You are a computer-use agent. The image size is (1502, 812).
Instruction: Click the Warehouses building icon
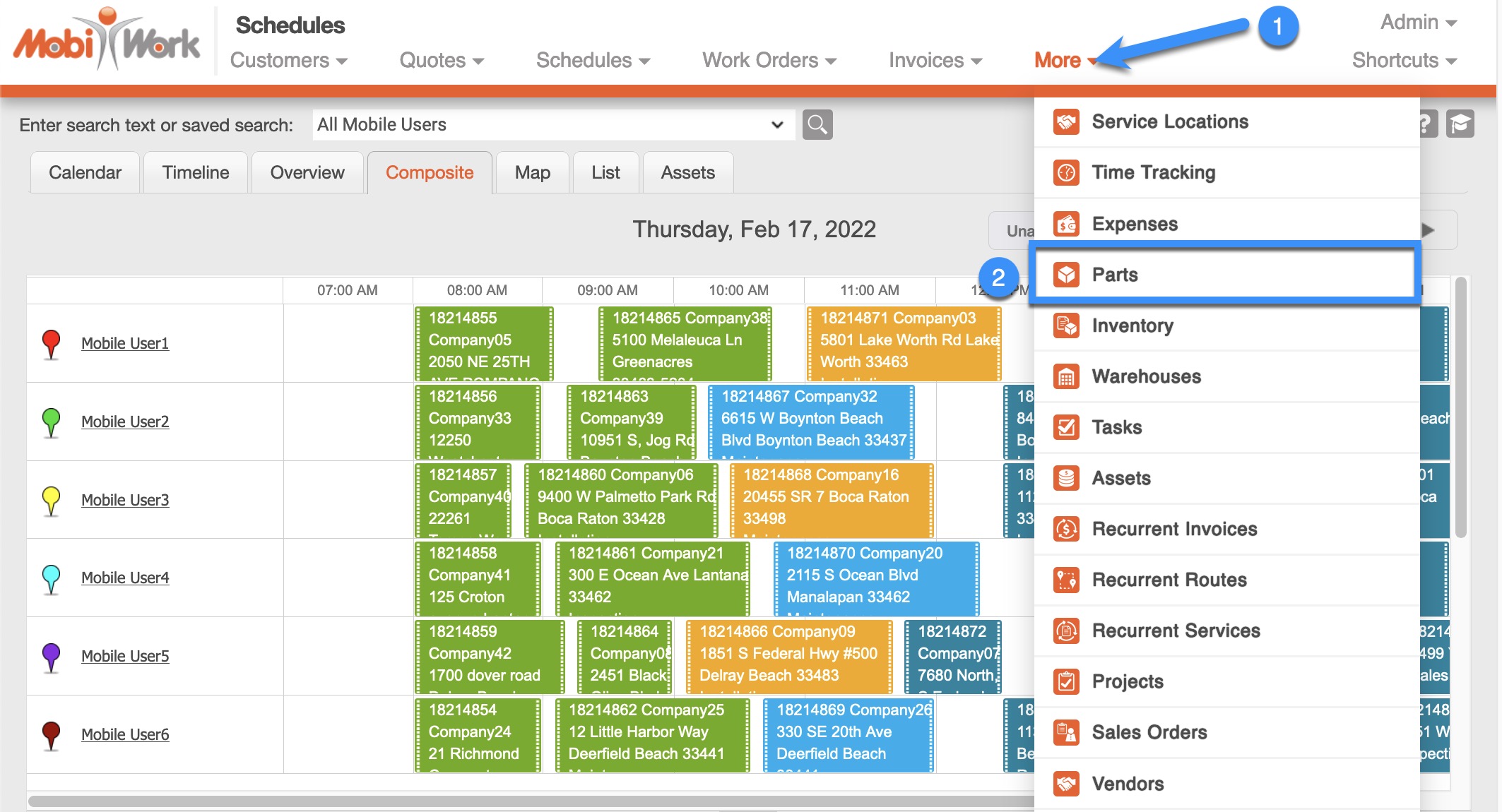tap(1066, 376)
